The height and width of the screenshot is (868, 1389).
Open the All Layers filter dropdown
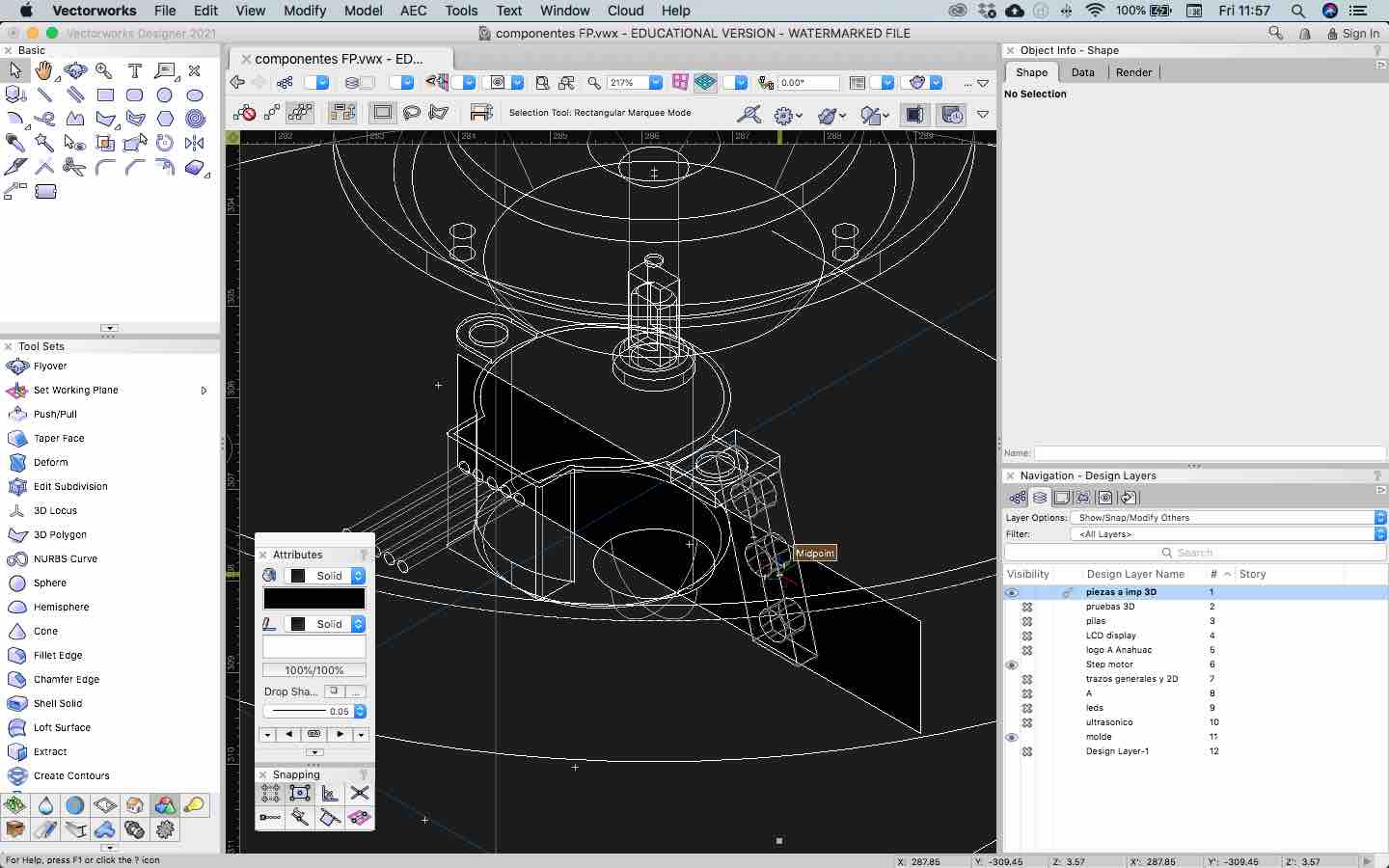pyautogui.click(x=1227, y=534)
